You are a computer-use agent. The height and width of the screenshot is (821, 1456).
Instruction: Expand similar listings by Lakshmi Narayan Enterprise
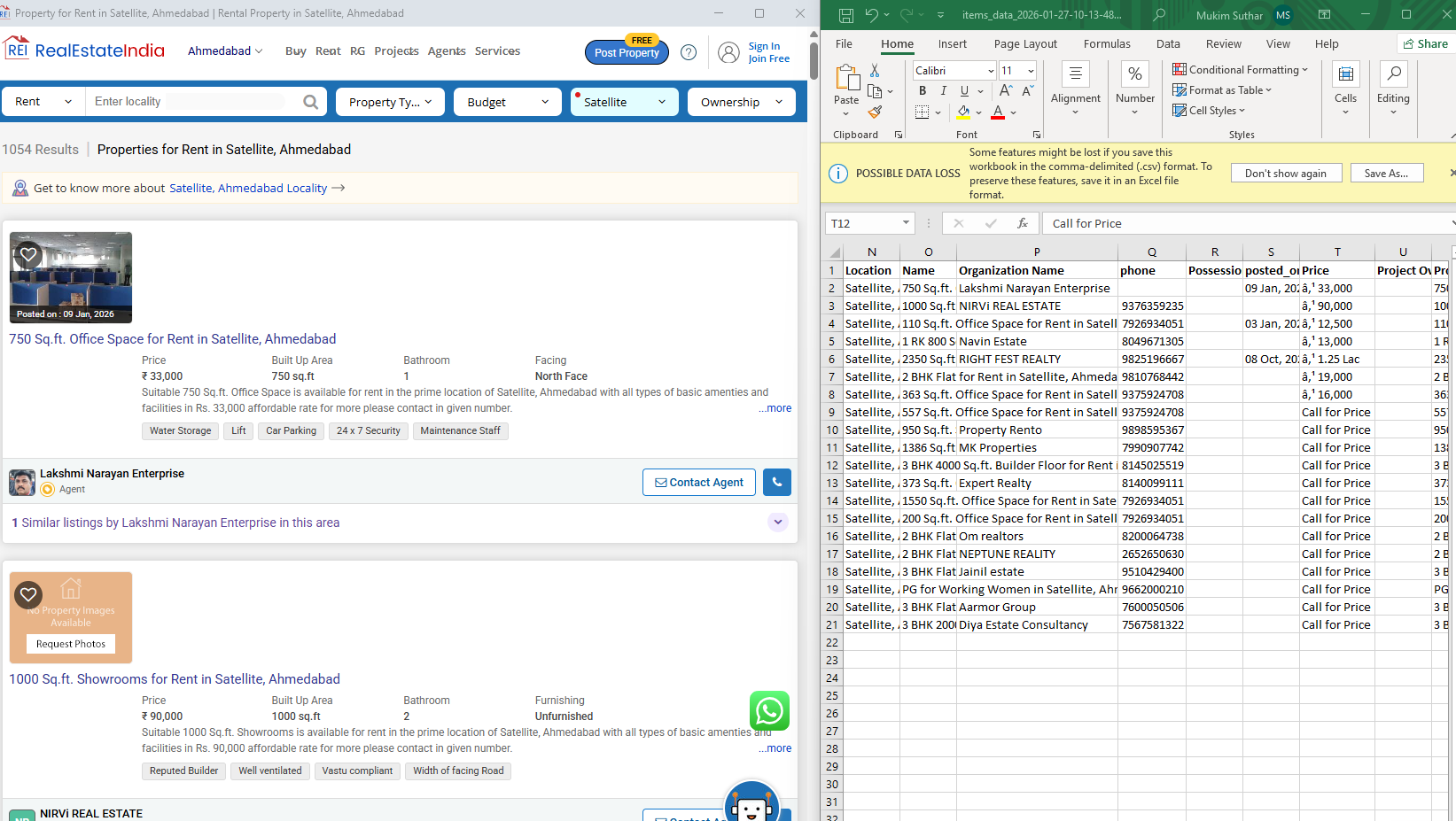[x=778, y=523]
